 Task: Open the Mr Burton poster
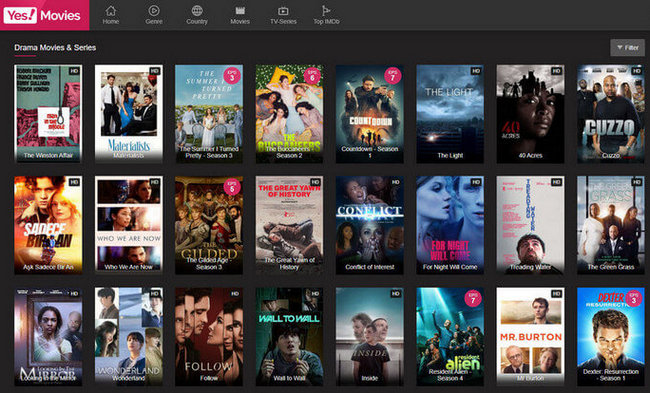coord(531,337)
